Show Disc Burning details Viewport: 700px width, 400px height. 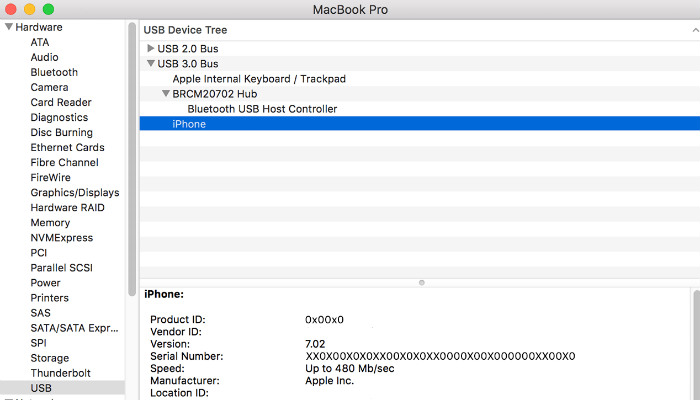(x=62, y=133)
